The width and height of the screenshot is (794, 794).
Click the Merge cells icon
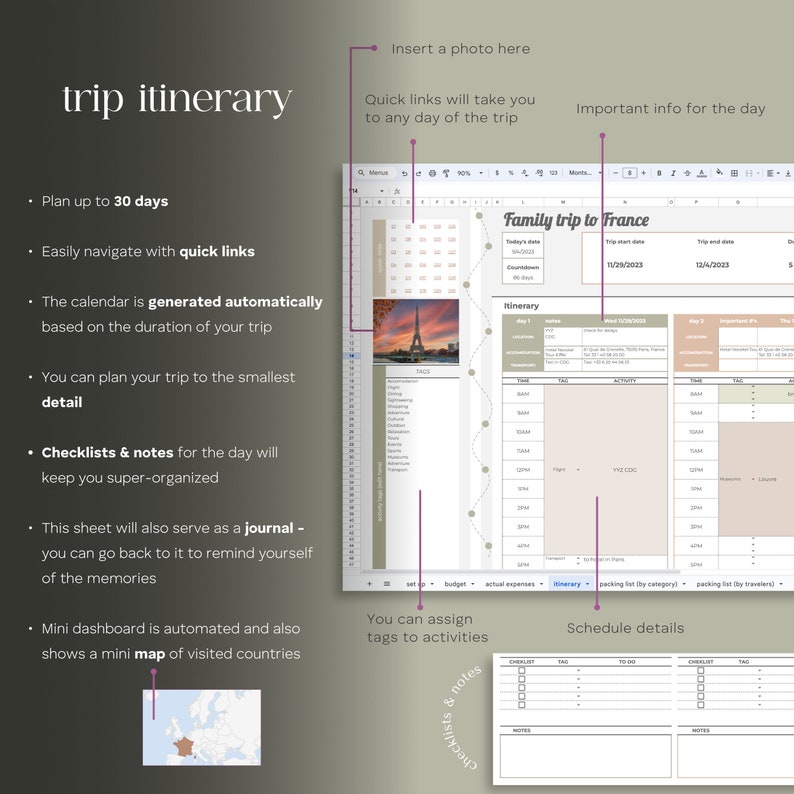click(749, 173)
